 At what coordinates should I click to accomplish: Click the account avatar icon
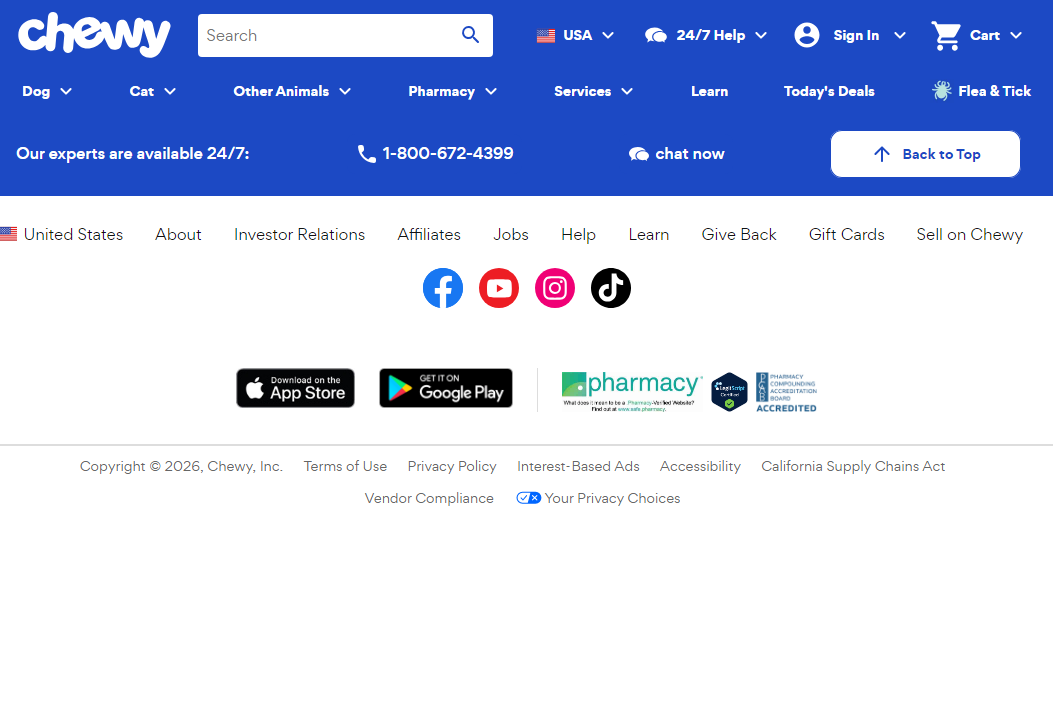[807, 36]
